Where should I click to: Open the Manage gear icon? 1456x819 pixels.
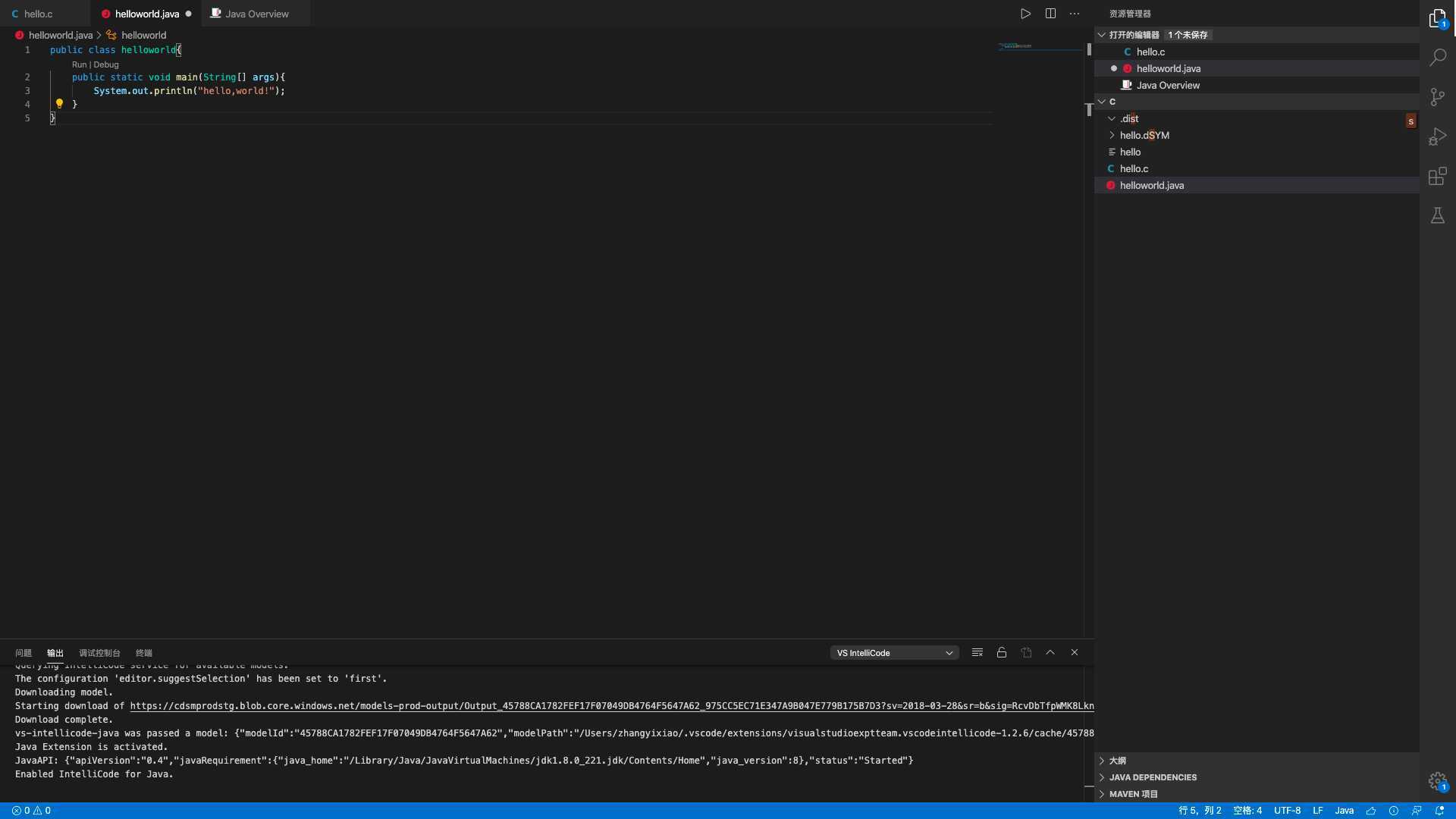(x=1437, y=781)
